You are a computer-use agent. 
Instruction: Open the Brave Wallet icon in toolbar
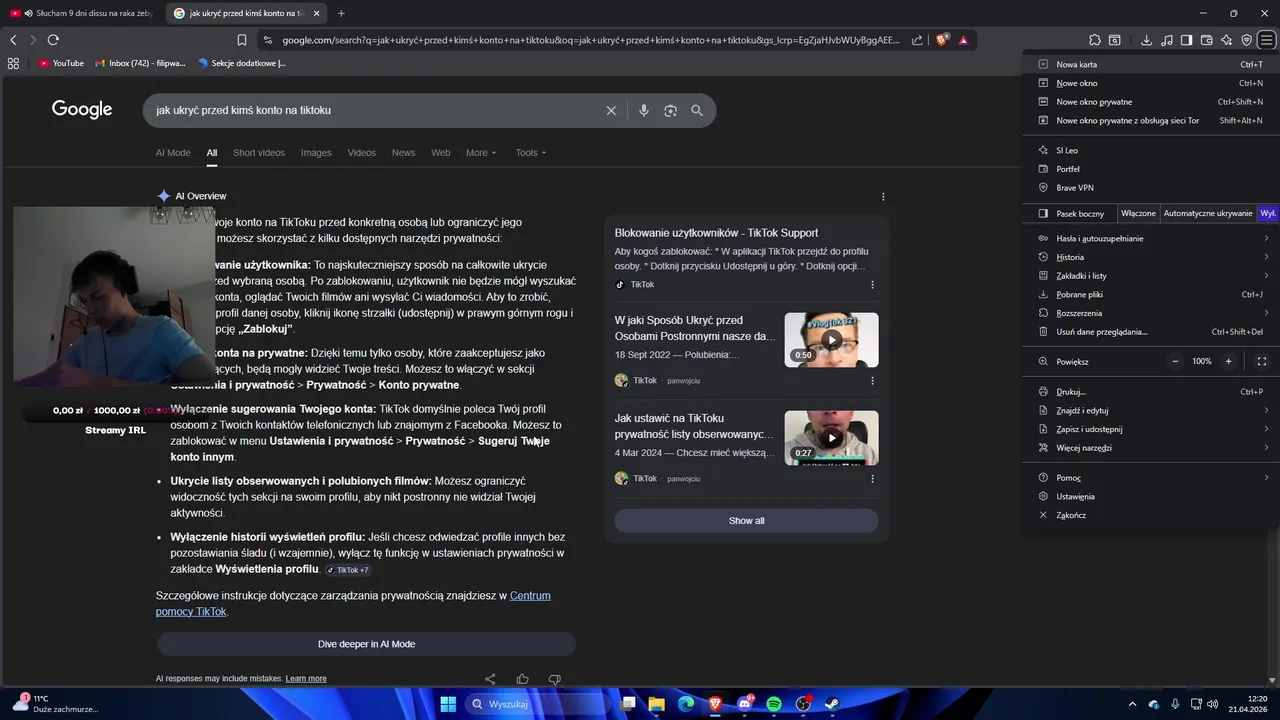point(1206,40)
